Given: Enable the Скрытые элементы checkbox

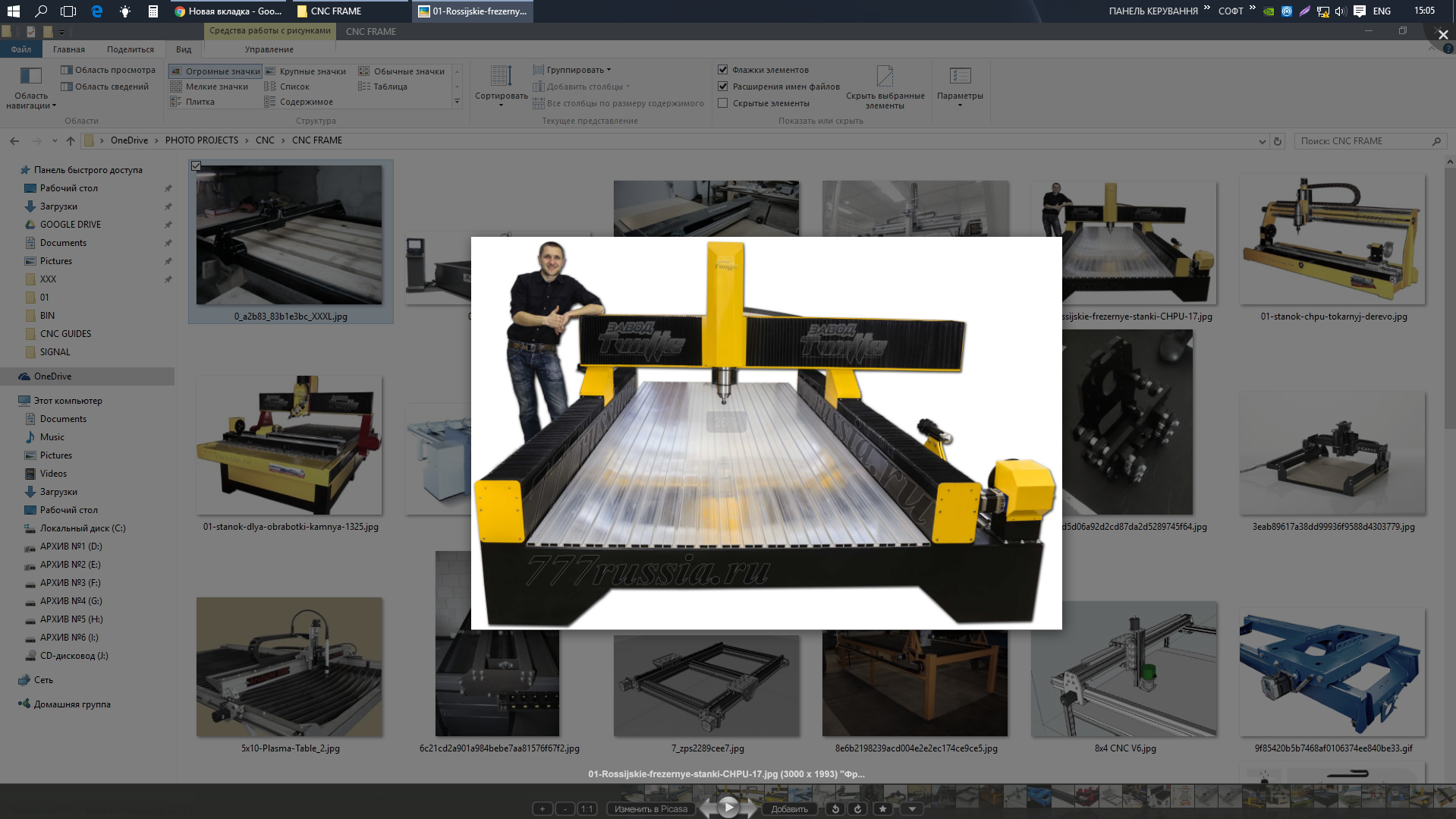Looking at the screenshot, I should click(x=723, y=103).
